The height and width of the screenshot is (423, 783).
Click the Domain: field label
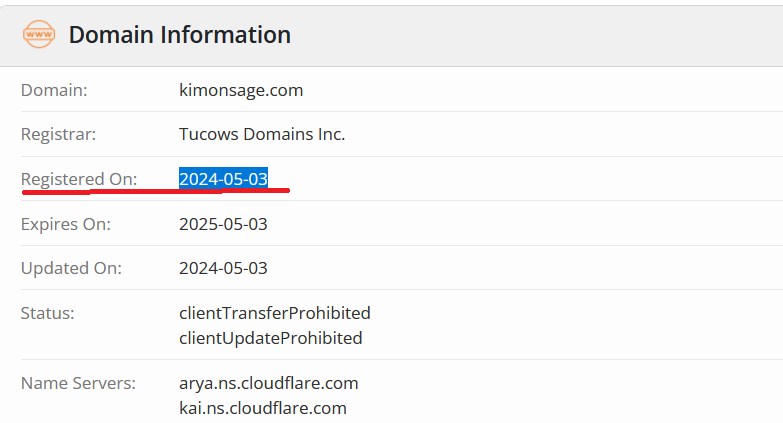(54, 90)
